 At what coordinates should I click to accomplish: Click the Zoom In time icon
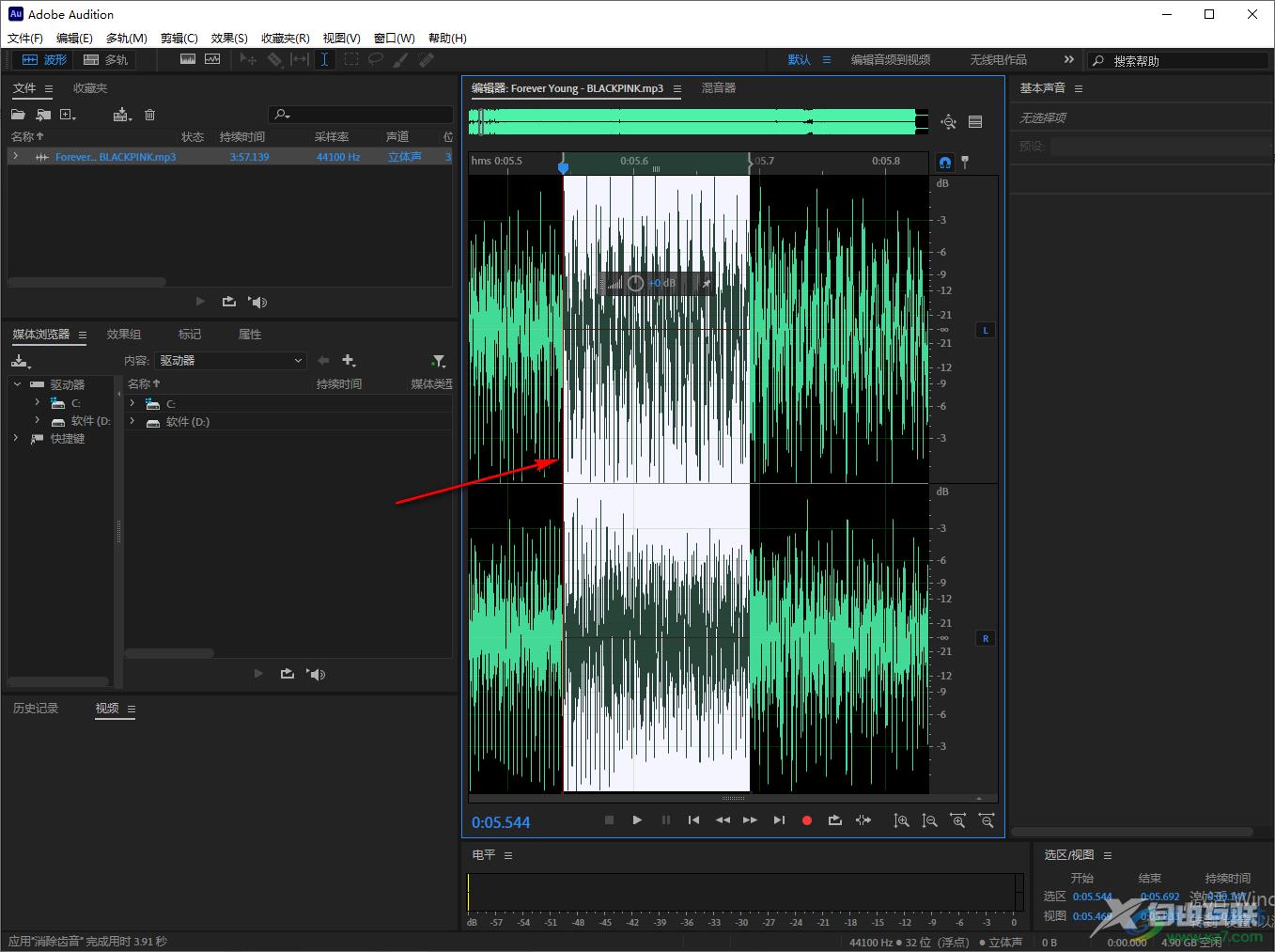(958, 820)
